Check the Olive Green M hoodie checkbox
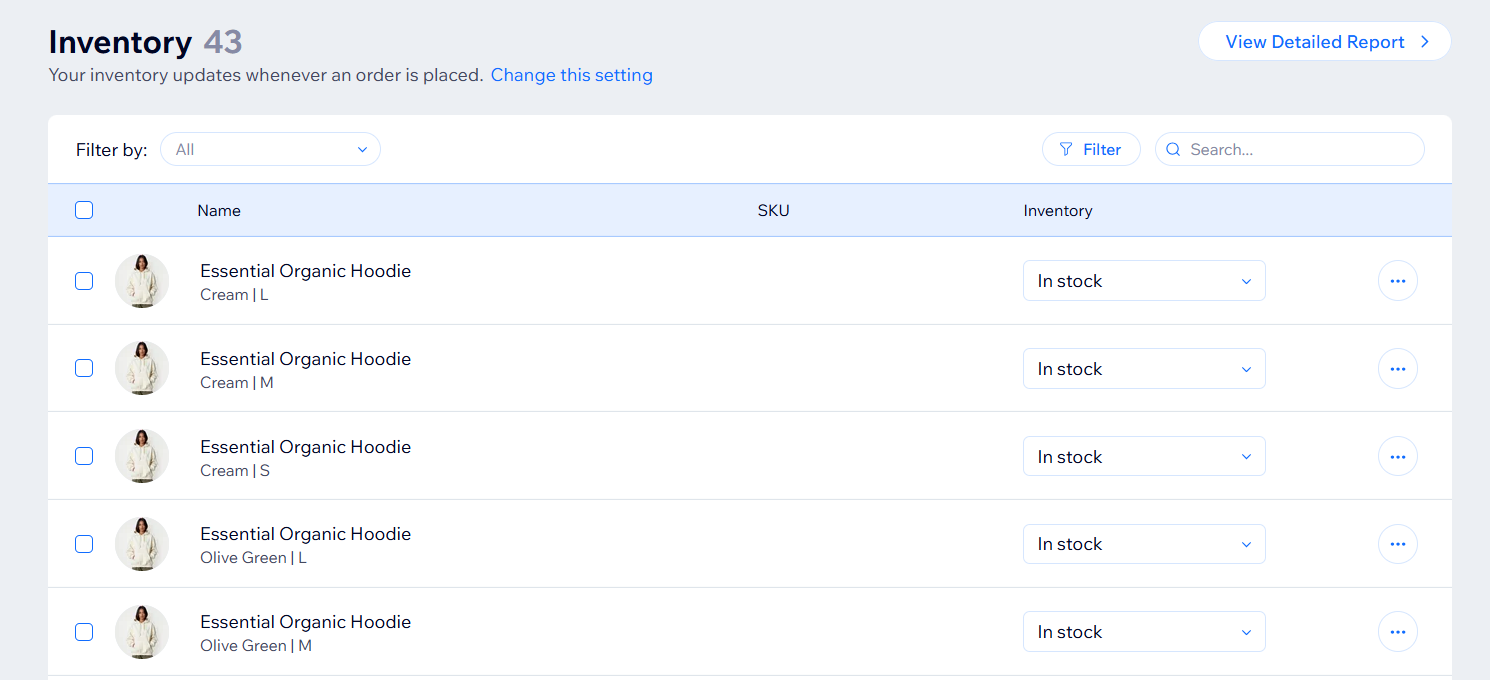The width and height of the screenshot is (1490, 680). [x=84, y=632]
